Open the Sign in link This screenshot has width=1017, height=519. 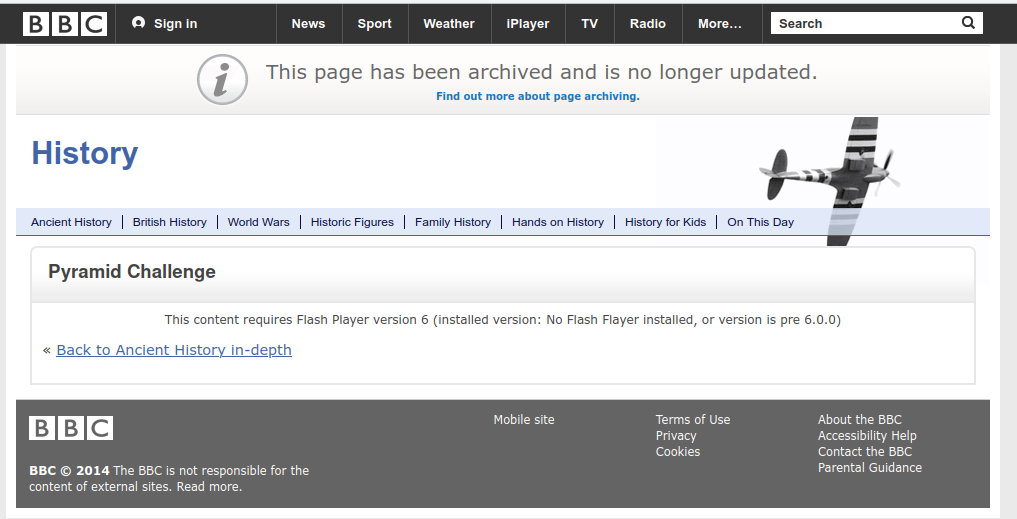coord(175,23)
